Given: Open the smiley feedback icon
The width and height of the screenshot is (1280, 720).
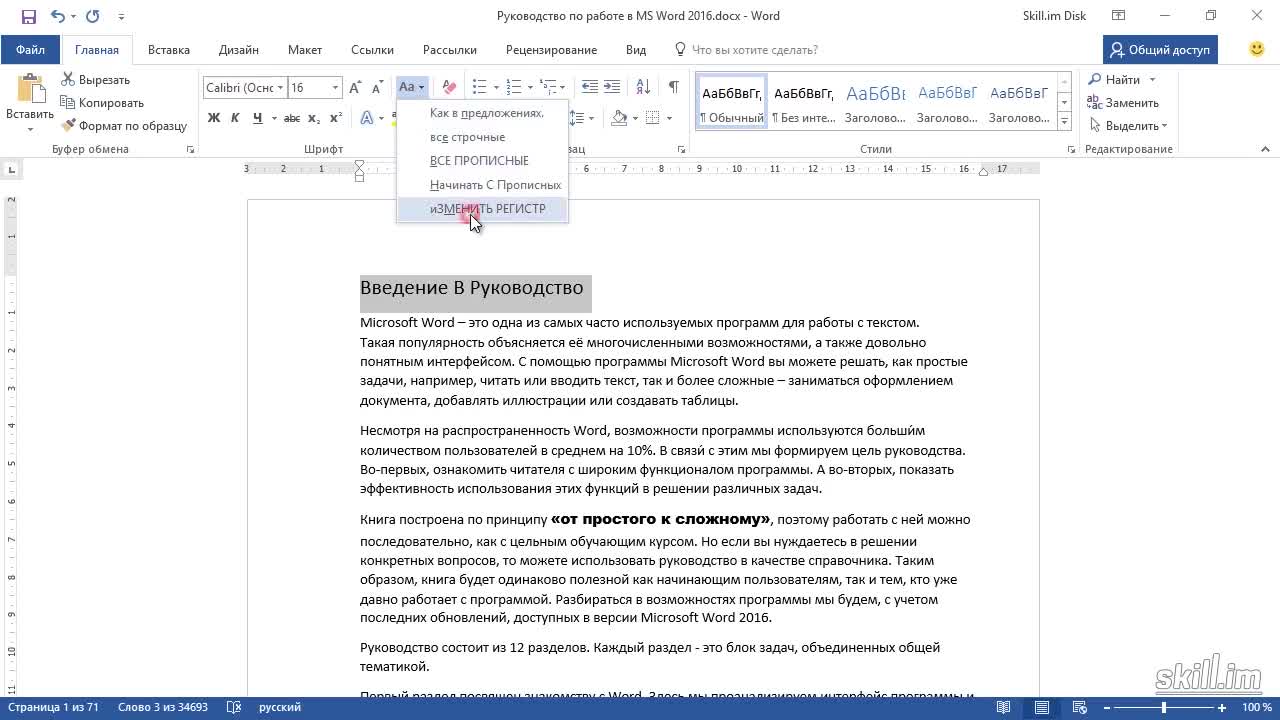Looking at the screenshot, I should 1257,49.
